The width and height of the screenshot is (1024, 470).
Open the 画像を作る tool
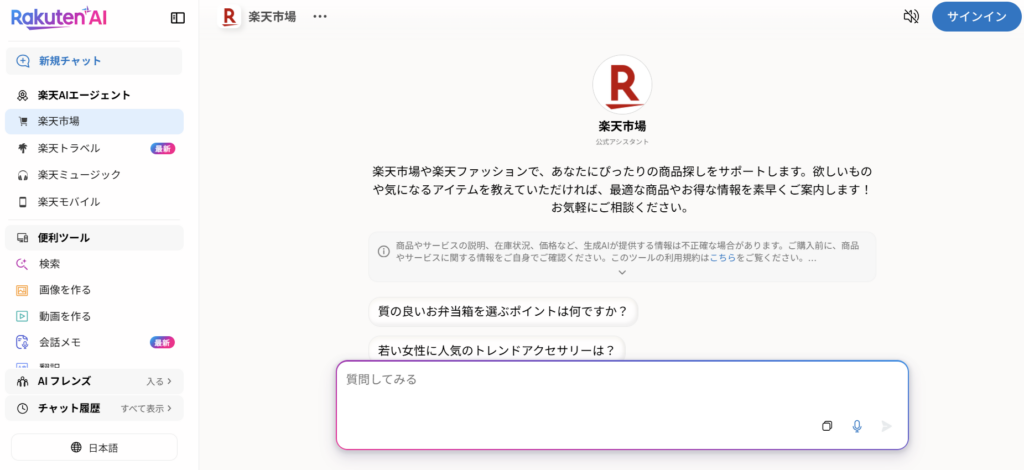click(x=64, y=290)
